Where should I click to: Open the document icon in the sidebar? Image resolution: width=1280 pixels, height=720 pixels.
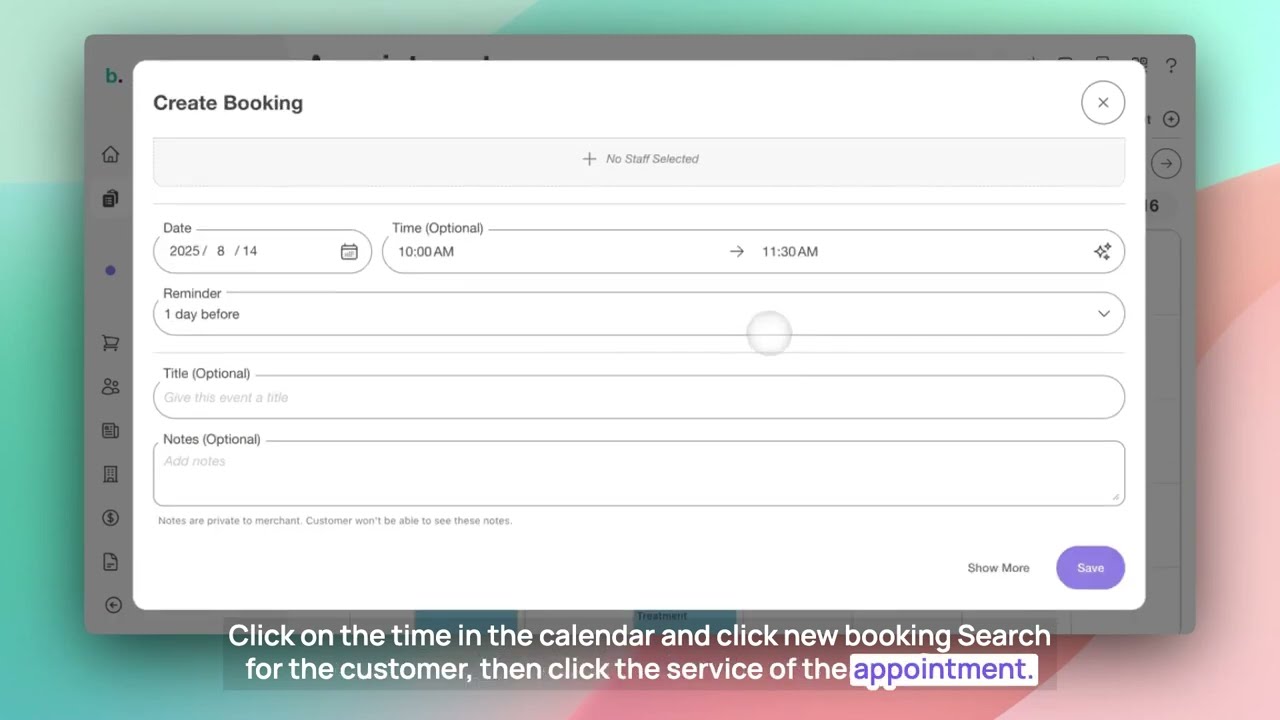coord(111,561)
